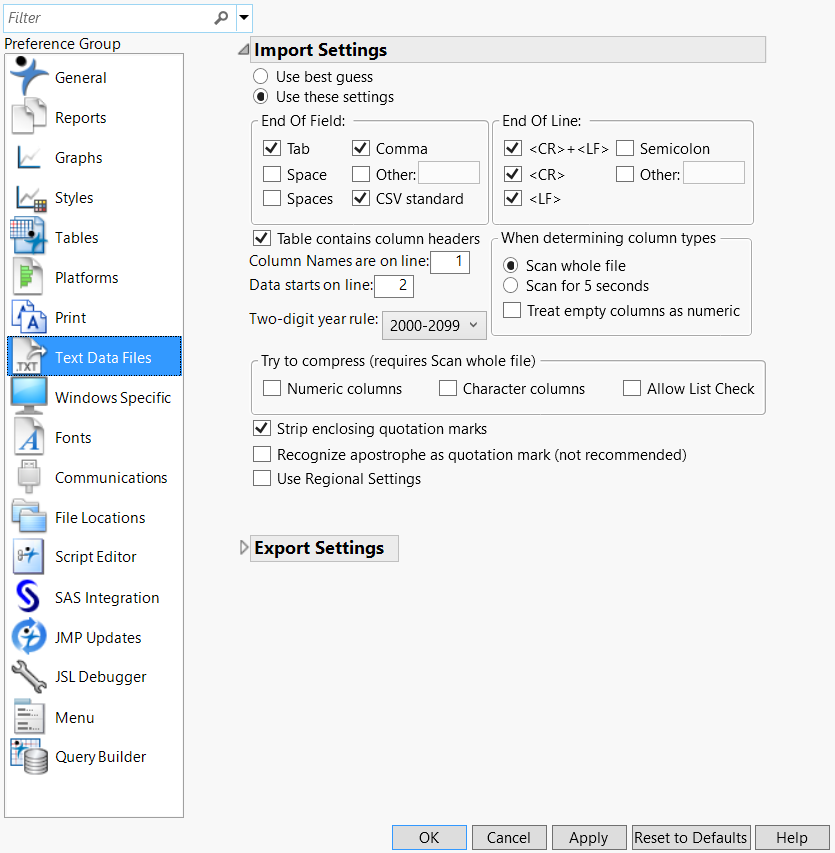Screen dimensions: 835x853
Task: Click the Data starts on line field
Action: 393,286
